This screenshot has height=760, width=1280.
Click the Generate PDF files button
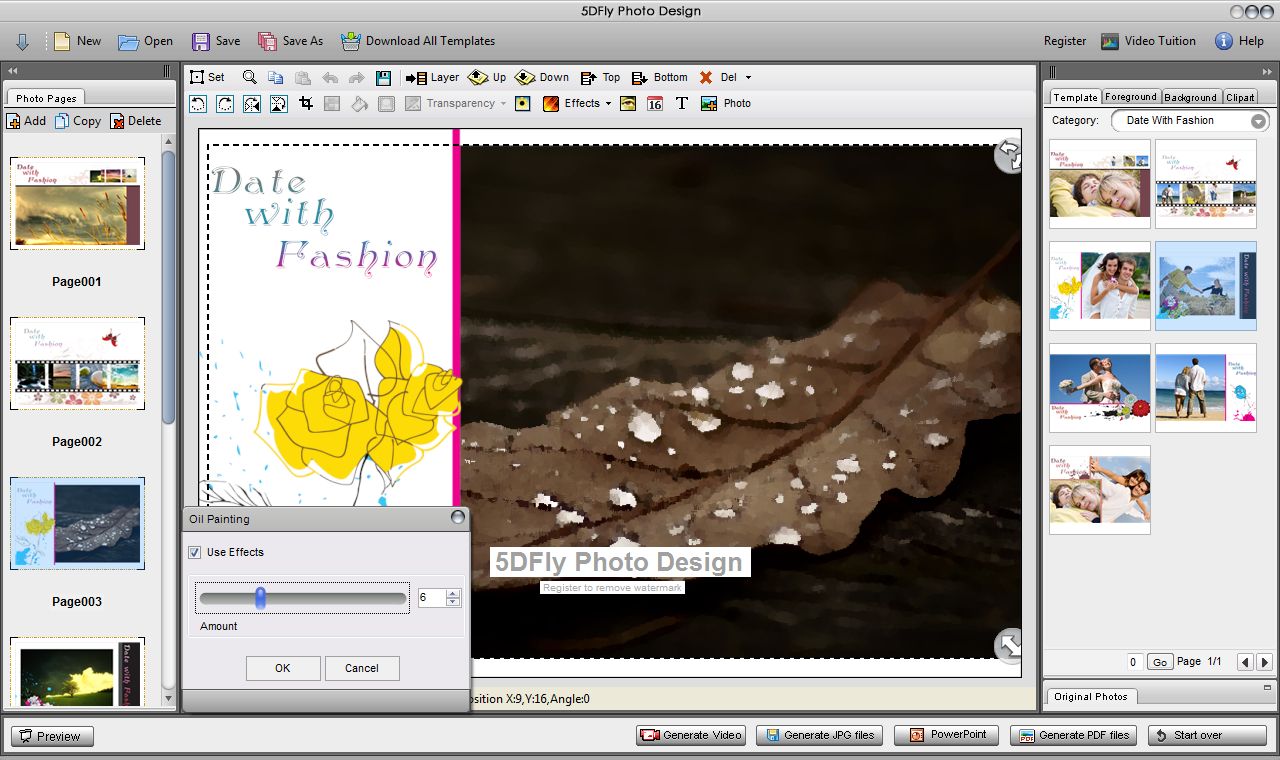tap(1074, 735)
